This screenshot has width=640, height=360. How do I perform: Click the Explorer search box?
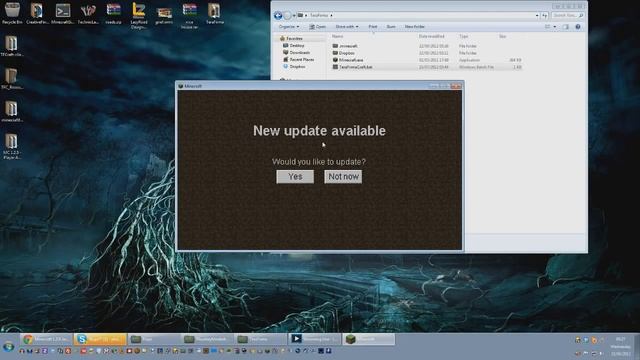tap(568, 16)
